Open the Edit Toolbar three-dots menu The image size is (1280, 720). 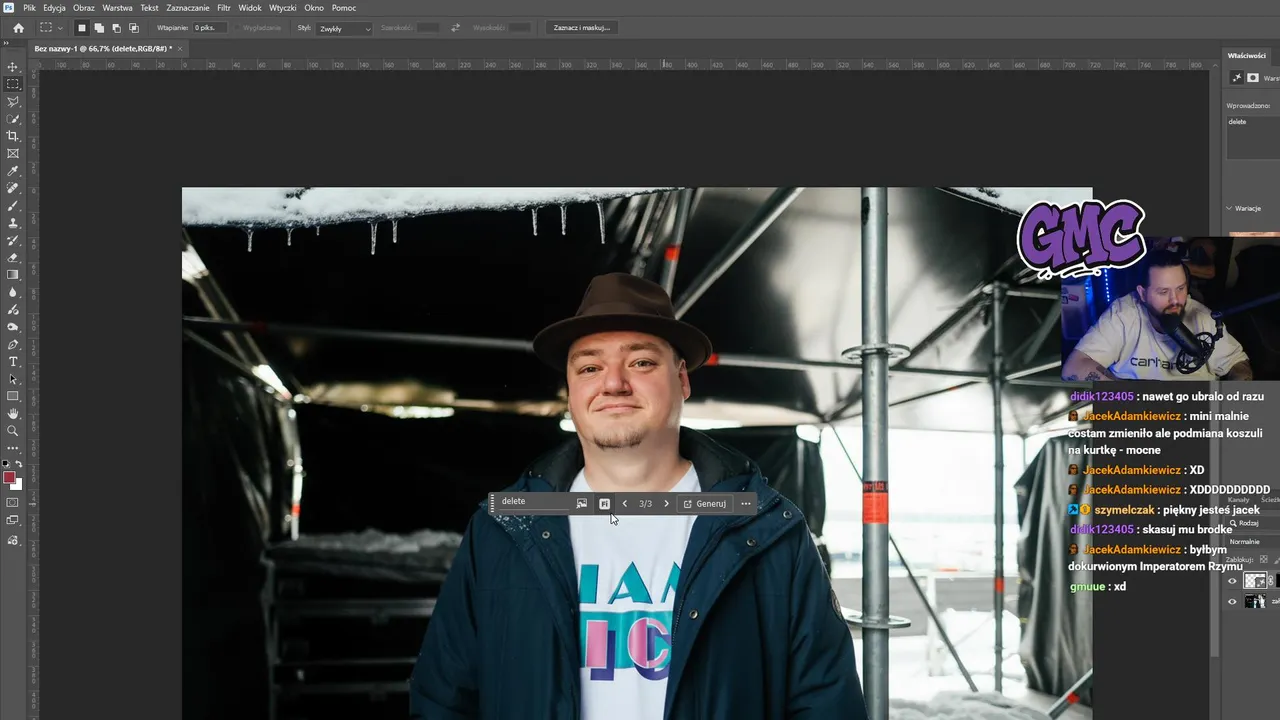point(13,448)
